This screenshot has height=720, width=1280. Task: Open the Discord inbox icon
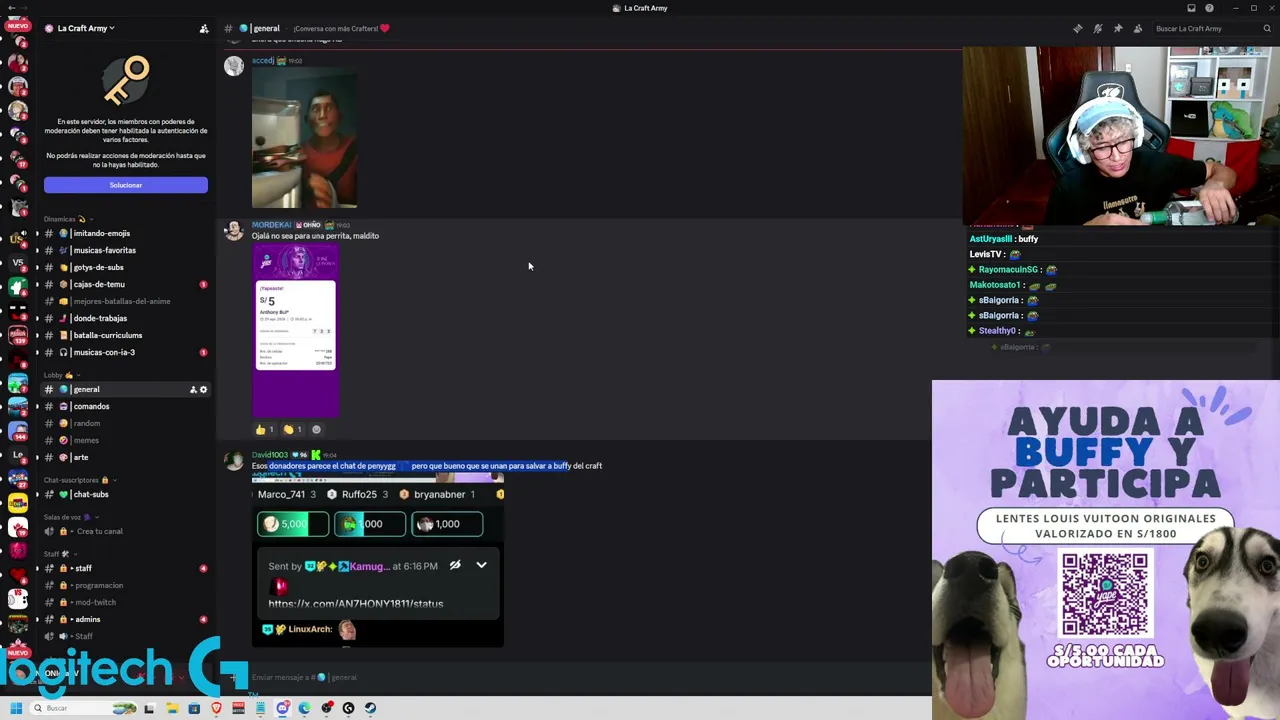tap(1191, 8)
